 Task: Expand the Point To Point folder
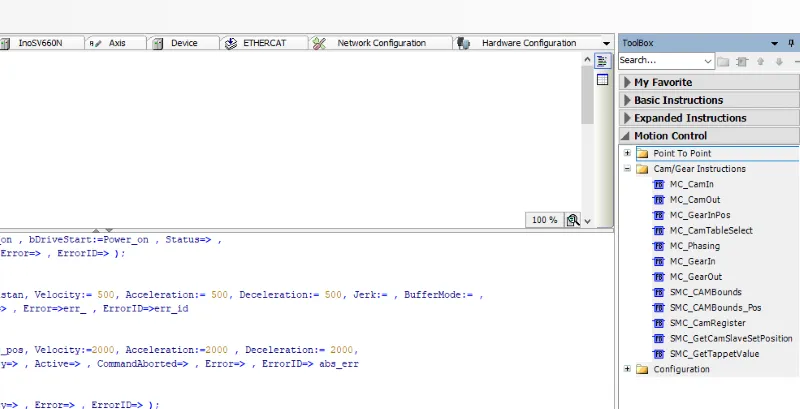627,153
